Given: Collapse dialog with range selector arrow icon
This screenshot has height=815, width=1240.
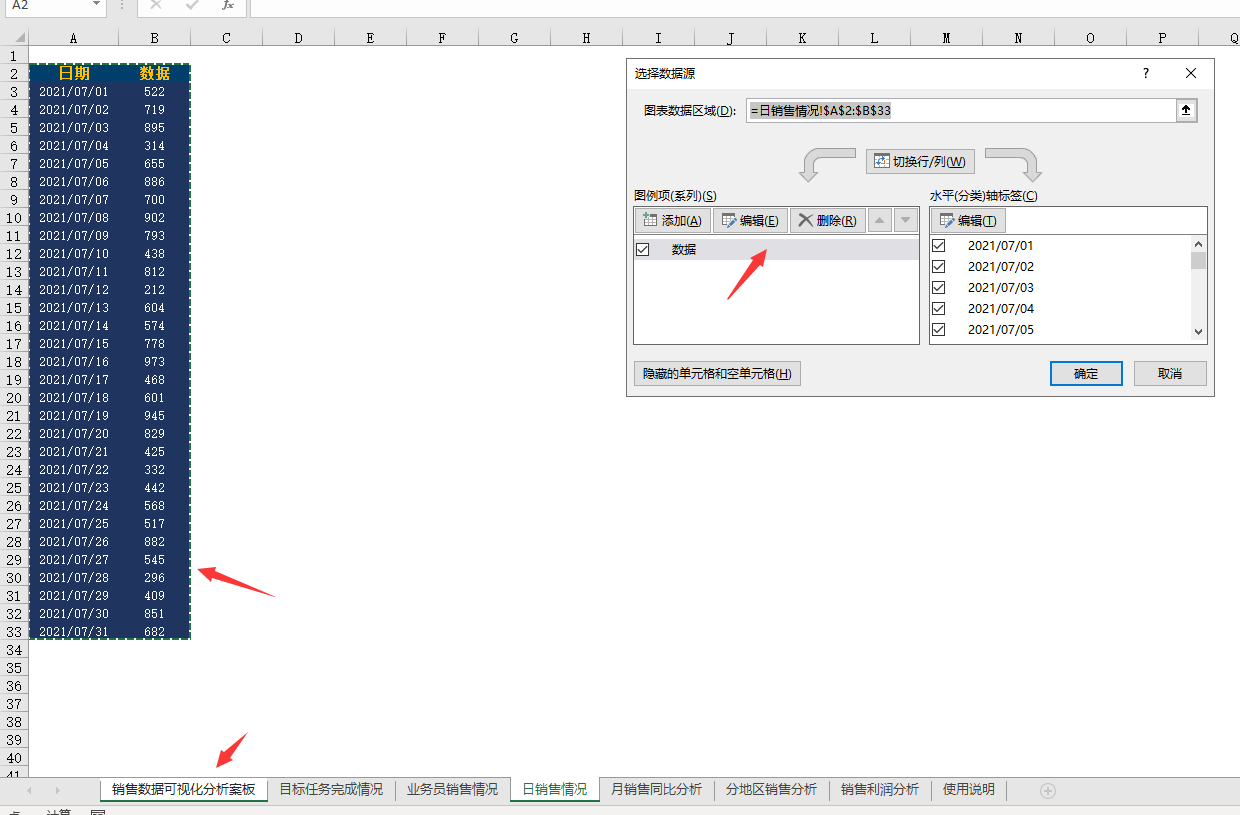Looking at the screenshot, I should (1186, 111).
